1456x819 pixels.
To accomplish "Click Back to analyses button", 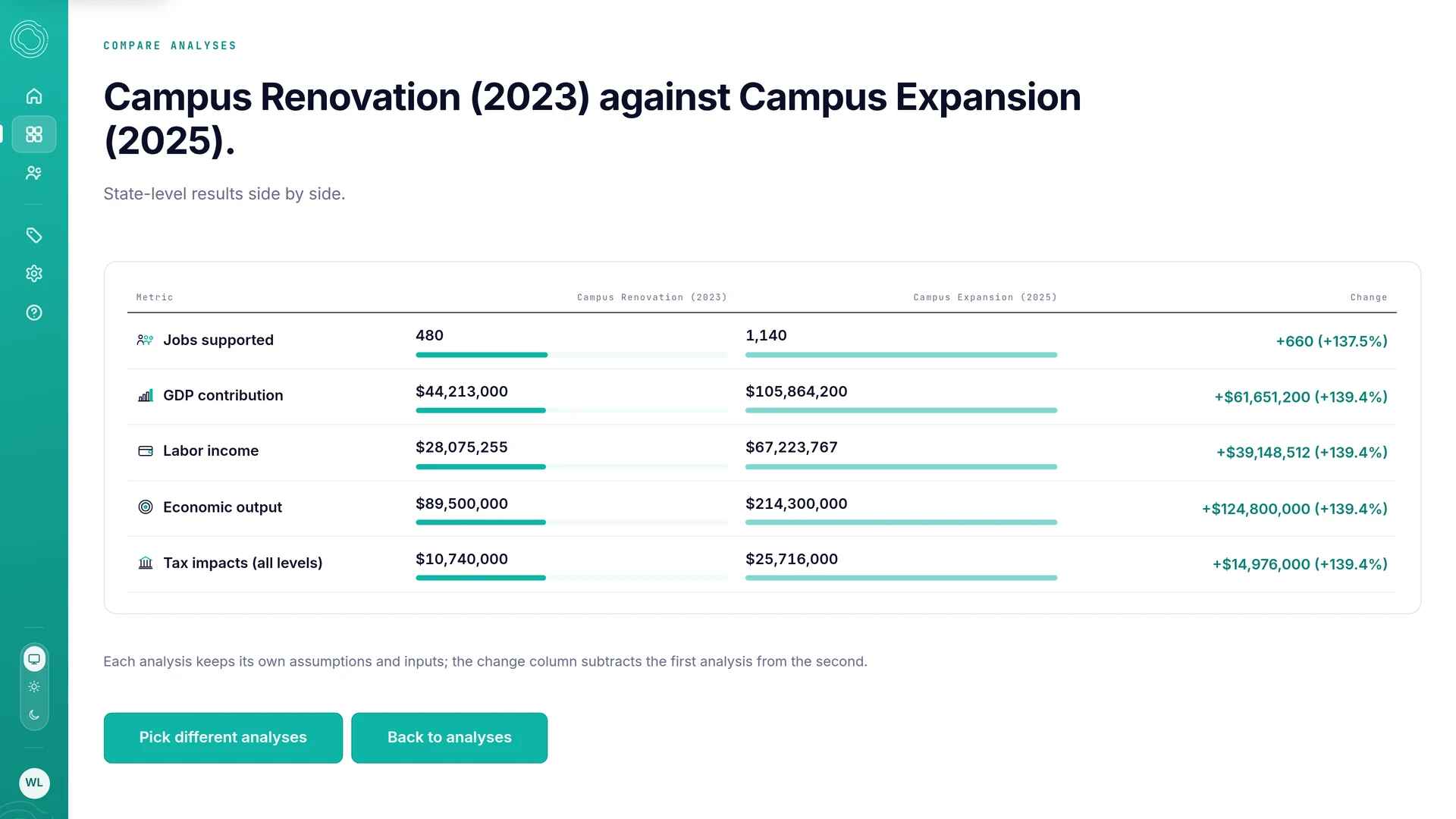I will click(x=449, y=738).
